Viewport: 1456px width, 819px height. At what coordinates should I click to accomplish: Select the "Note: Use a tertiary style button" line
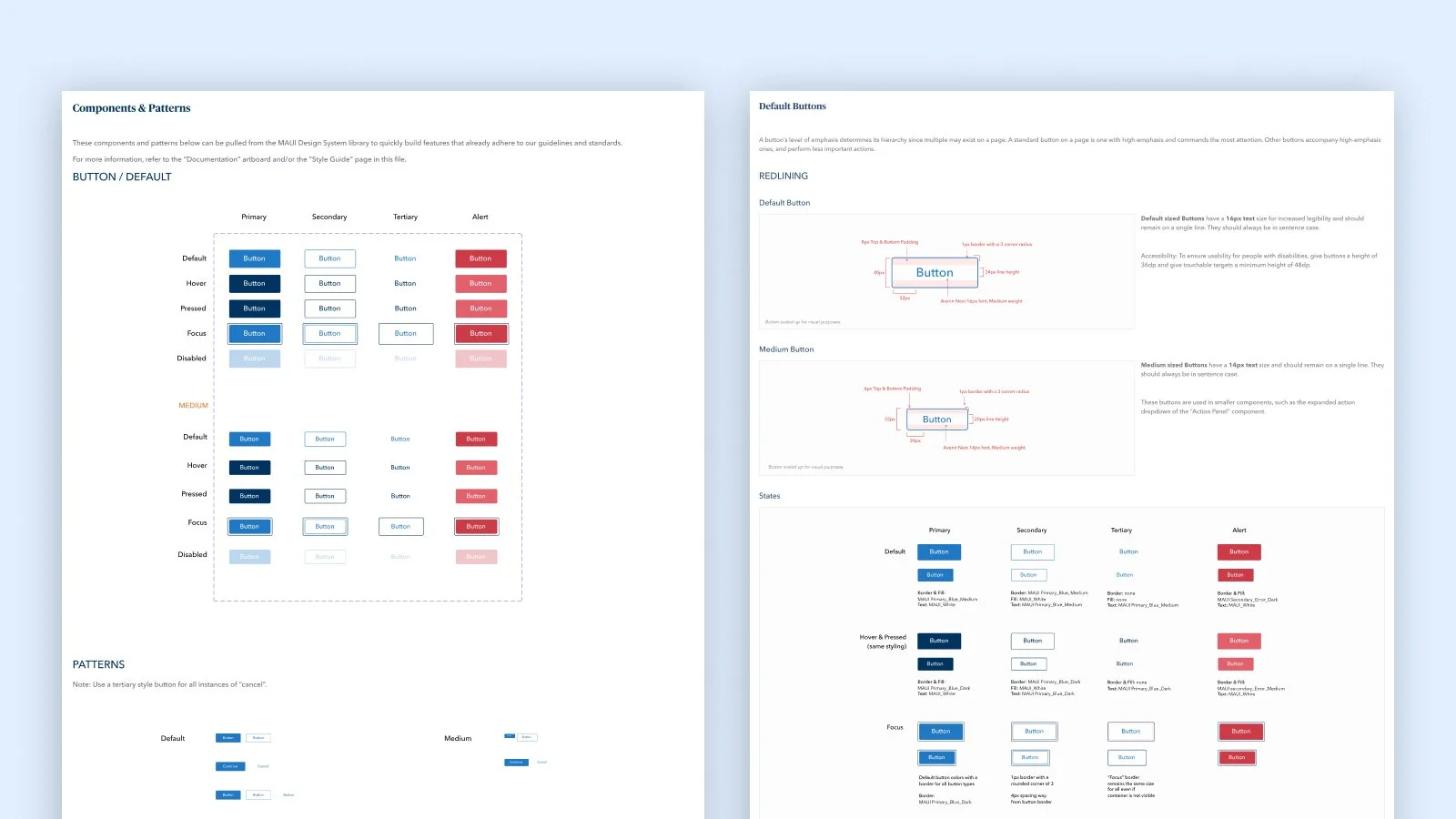(x=170, y=684)
